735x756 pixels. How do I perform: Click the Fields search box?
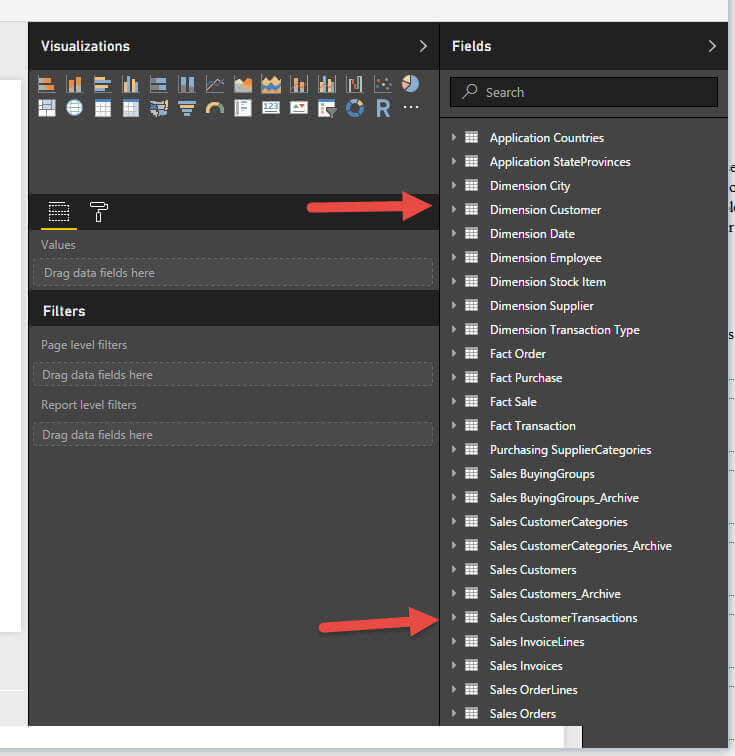coord(584,92)
